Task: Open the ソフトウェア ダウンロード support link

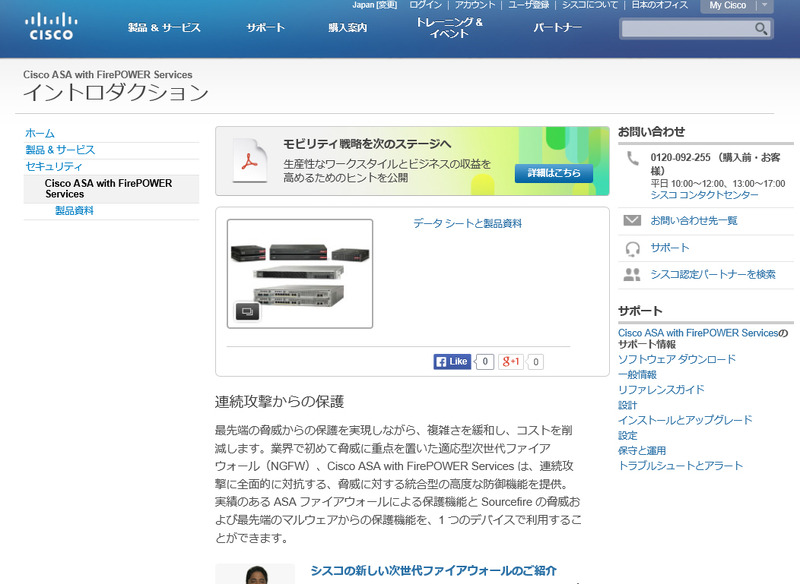Action: [x=676, y=359]
